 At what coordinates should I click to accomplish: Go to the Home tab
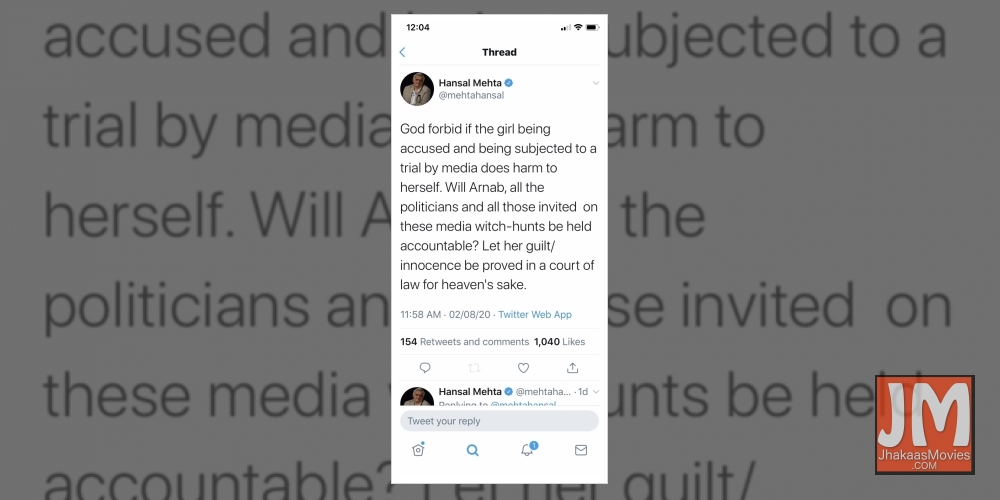coord(418,450)
